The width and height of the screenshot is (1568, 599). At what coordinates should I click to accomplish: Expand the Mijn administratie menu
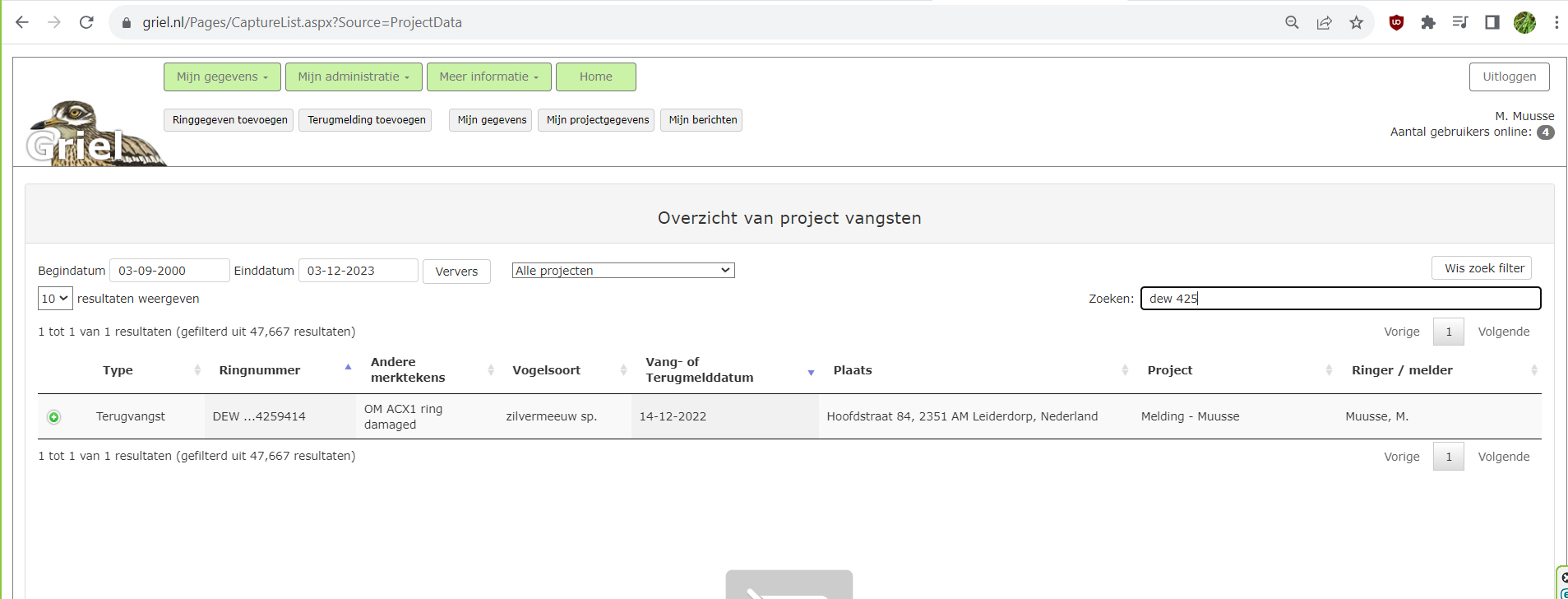click(354, 77)
